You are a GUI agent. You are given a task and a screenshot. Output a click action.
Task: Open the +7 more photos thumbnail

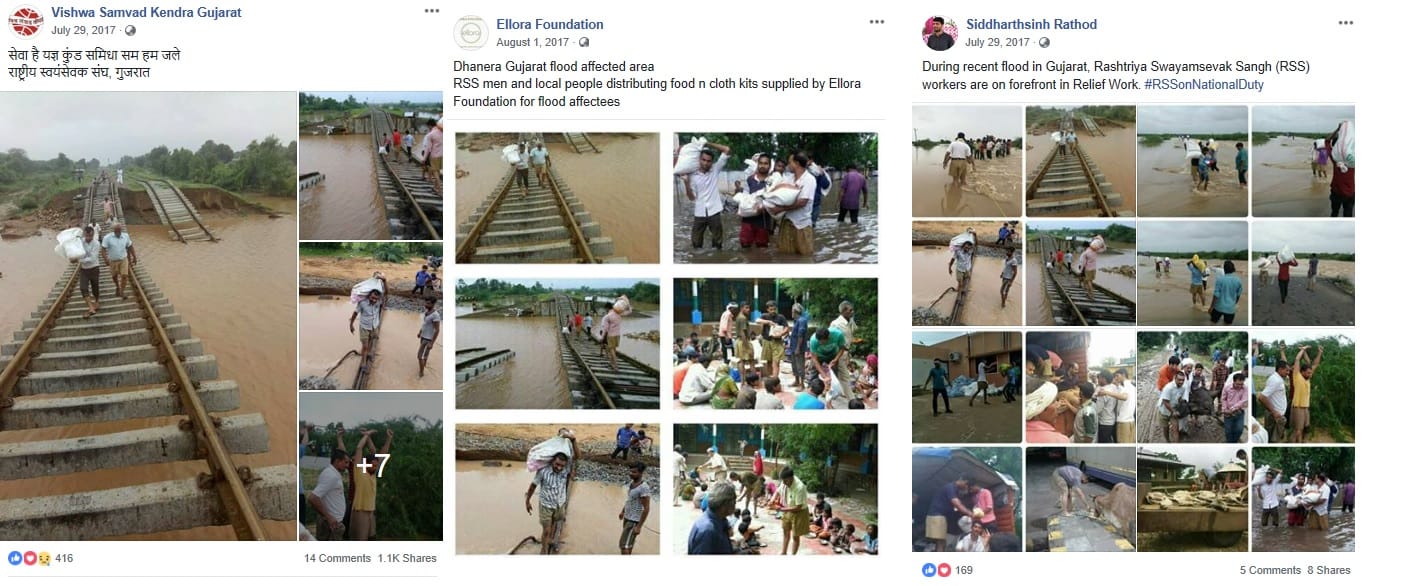pos(371,466)
